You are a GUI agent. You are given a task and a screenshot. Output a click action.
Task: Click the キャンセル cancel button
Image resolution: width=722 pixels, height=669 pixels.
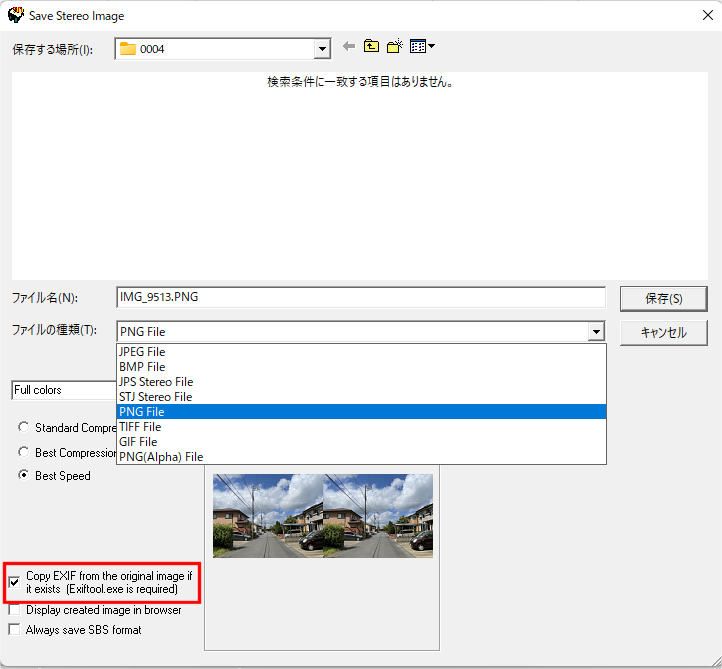(664, 332)
